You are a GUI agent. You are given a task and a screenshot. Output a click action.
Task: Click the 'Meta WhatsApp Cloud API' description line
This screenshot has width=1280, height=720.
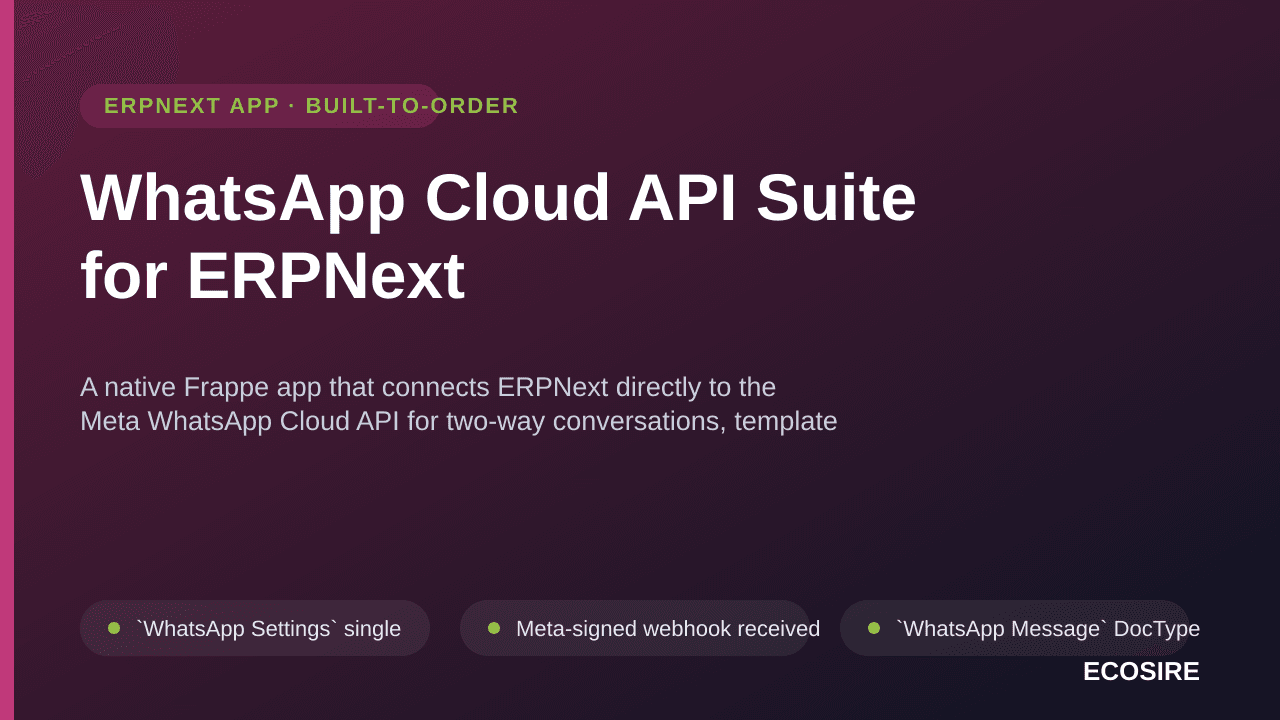pos(458,421)
